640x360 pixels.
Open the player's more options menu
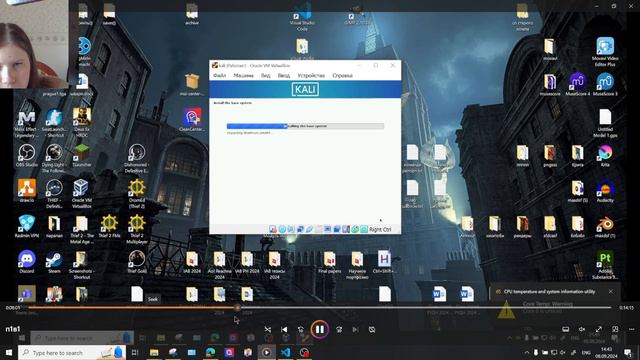point(631,329)
